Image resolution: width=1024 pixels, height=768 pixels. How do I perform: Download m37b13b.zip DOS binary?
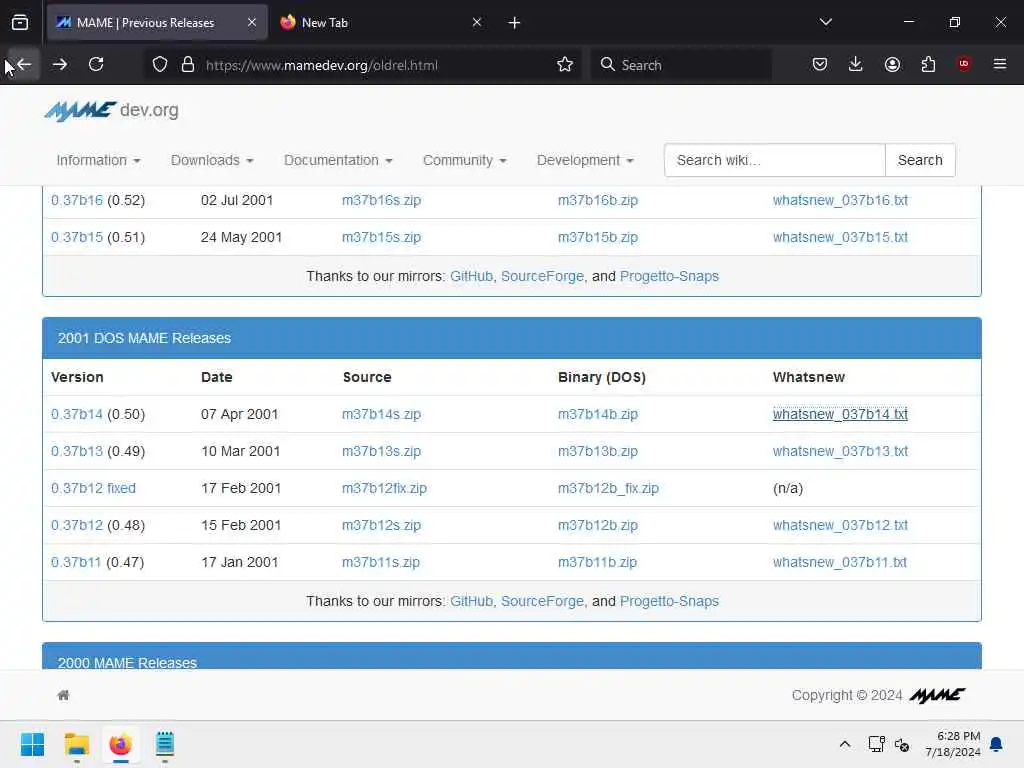(598, 451)
